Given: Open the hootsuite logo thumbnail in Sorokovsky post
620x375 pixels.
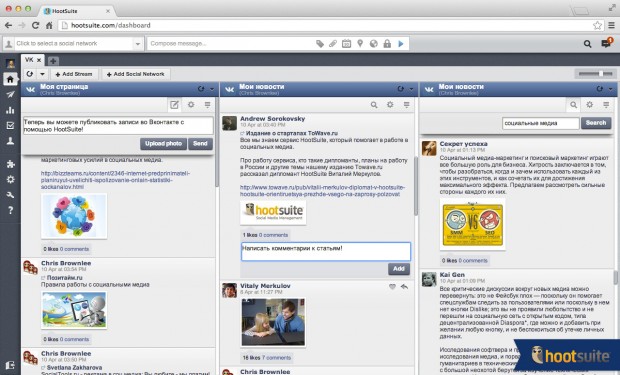Looking at the screenshot, I should [273, 213].
